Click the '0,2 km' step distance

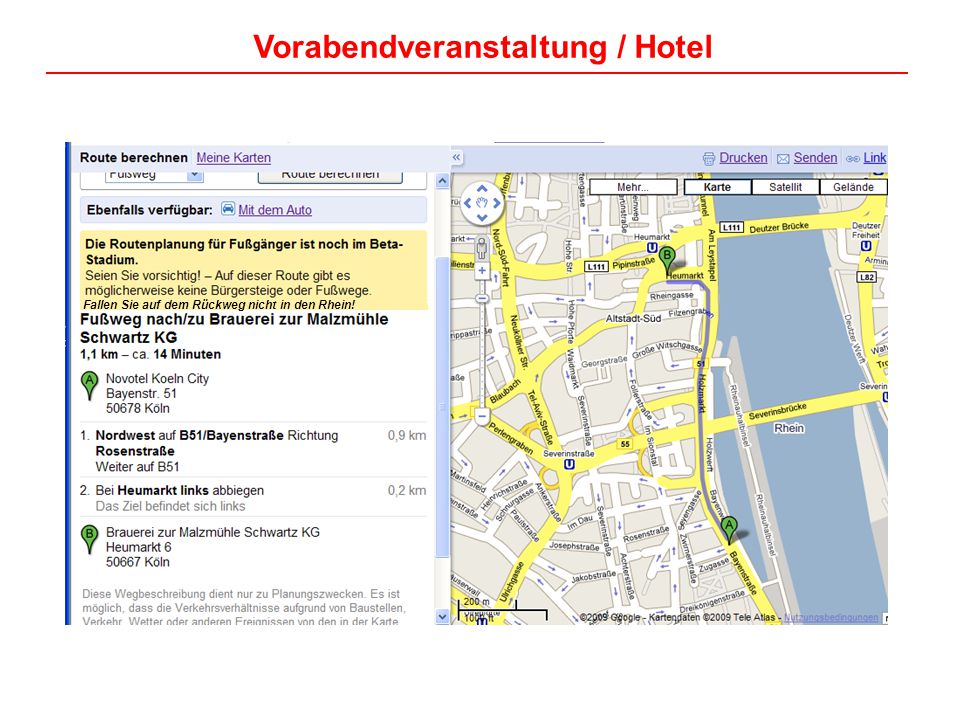pyautogui.click(x=407, y=490)
